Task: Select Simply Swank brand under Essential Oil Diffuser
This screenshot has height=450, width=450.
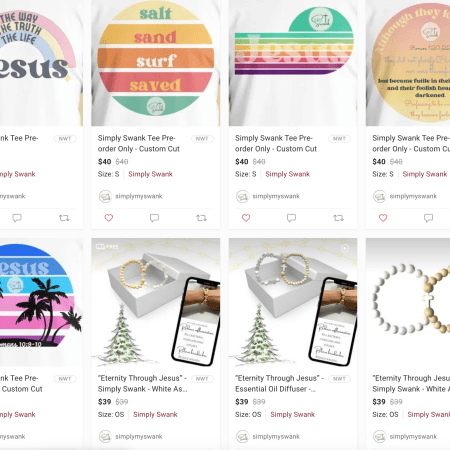Action: pos(292,414)
